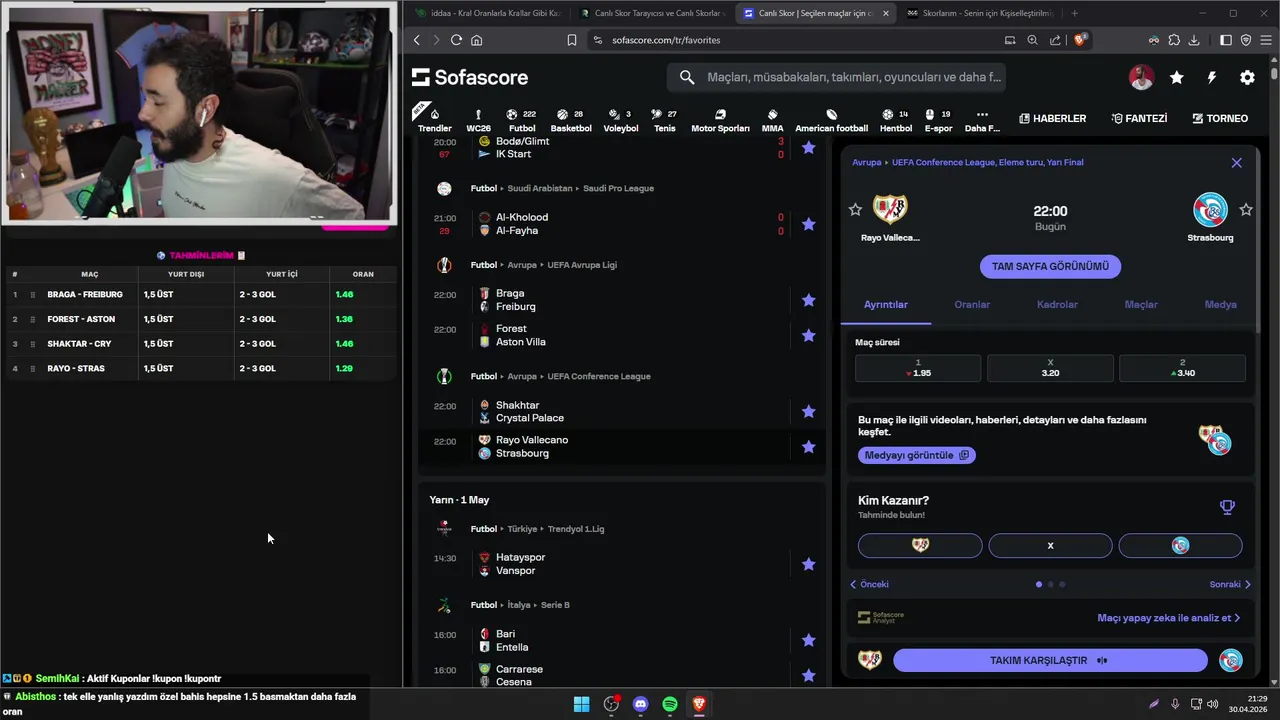1280x720 pixels.
Task: Toggle favorite star for Forest vs Aston Villa
Action: coord(808,335)
